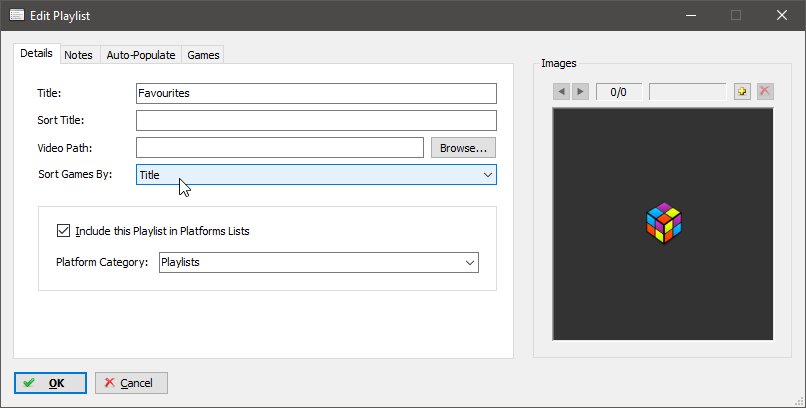
Task: Click the colorful cube image placeholder
Action: click(663, 222)
